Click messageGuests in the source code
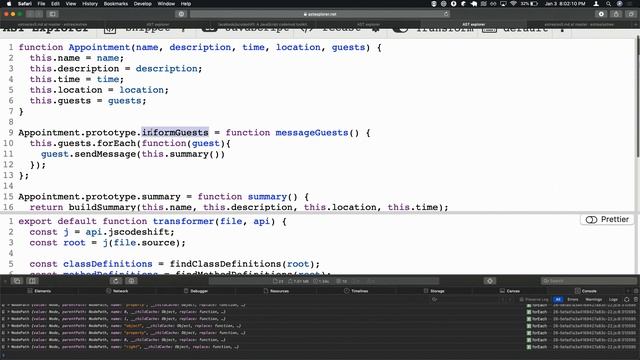This screenshot has width=640, height=360. (312, 133)
